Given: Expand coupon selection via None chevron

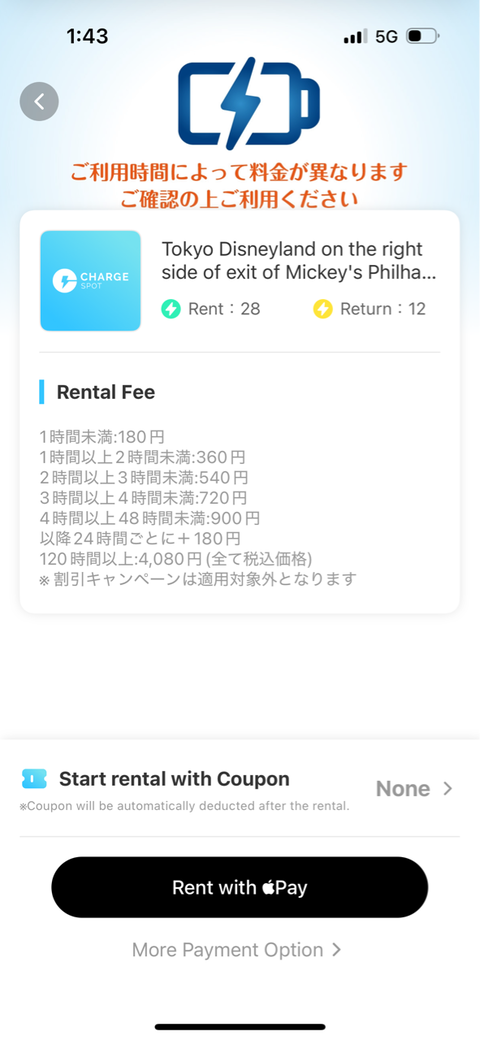Looking at the screenshot, I should 448,789.
